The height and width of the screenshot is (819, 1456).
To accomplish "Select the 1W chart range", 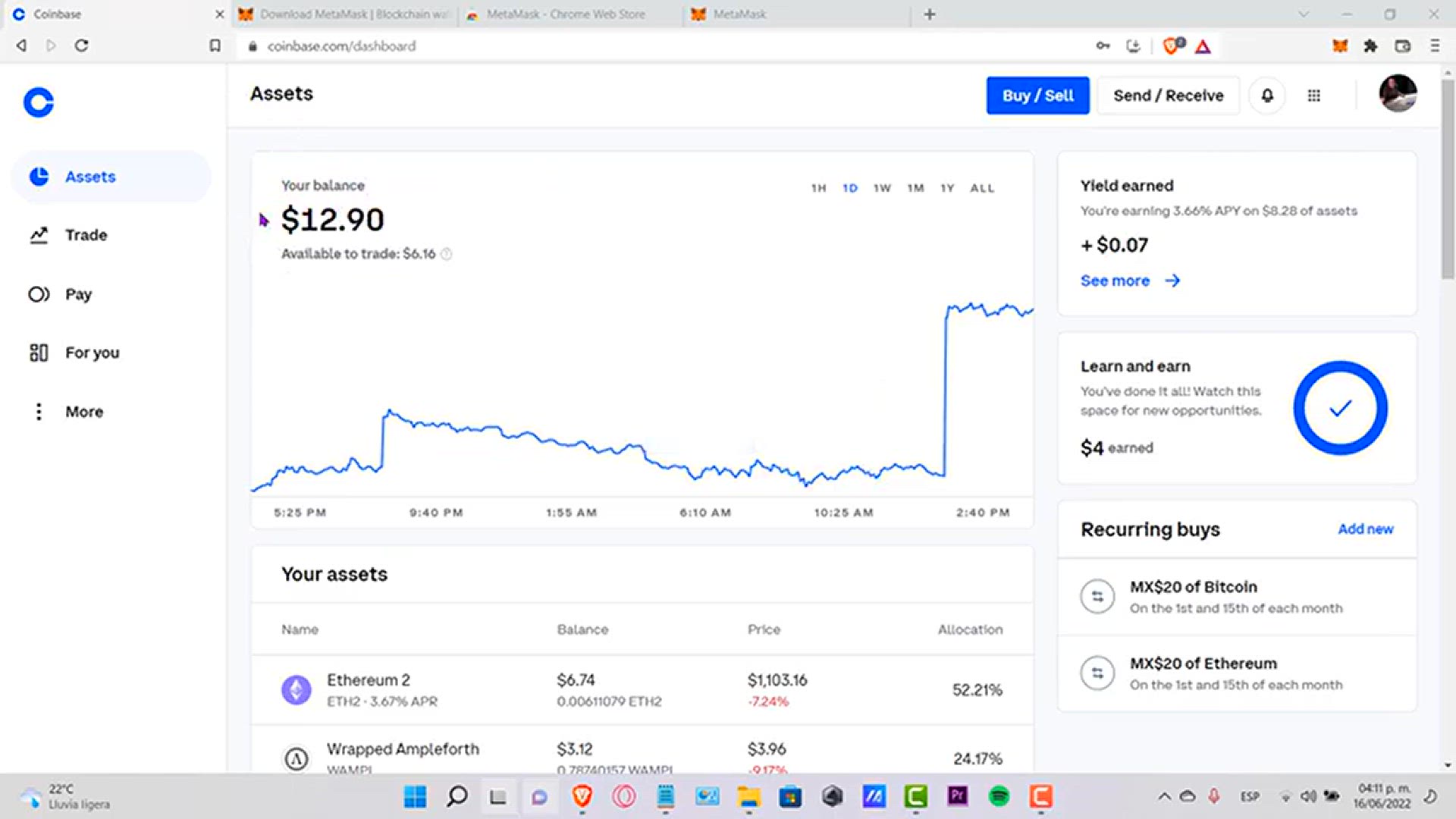I will pos(882,188).
